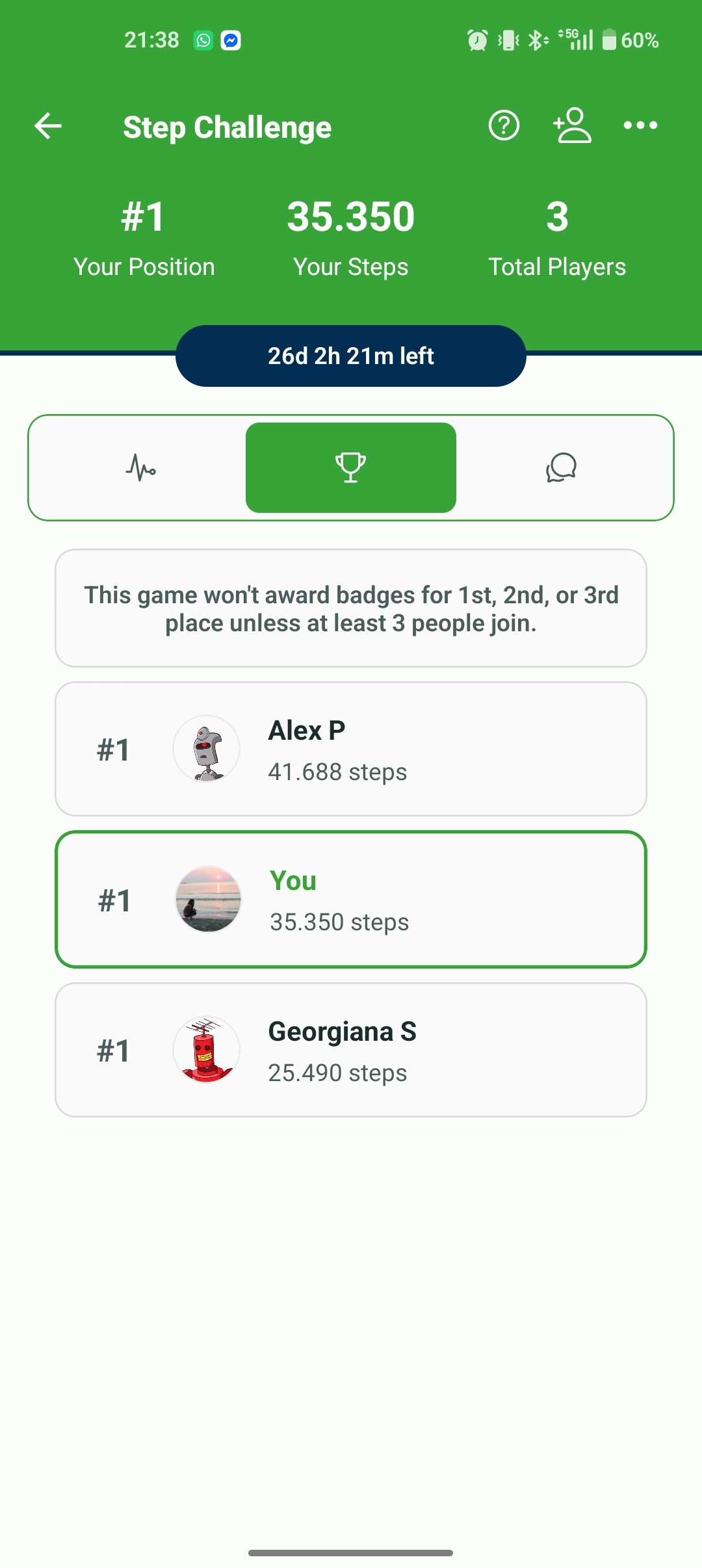Tap the invite player icon
702x1568 pixels.
pos(572,125)
